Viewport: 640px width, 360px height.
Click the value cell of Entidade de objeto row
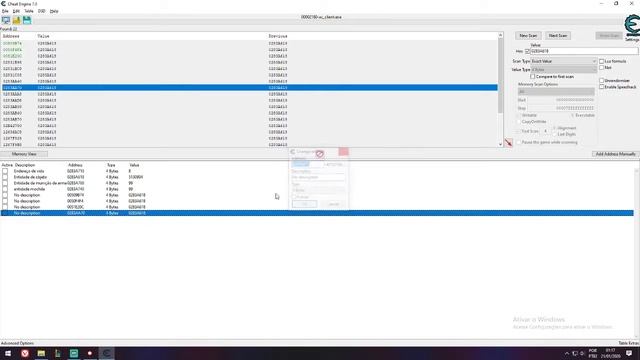(136, 178)
